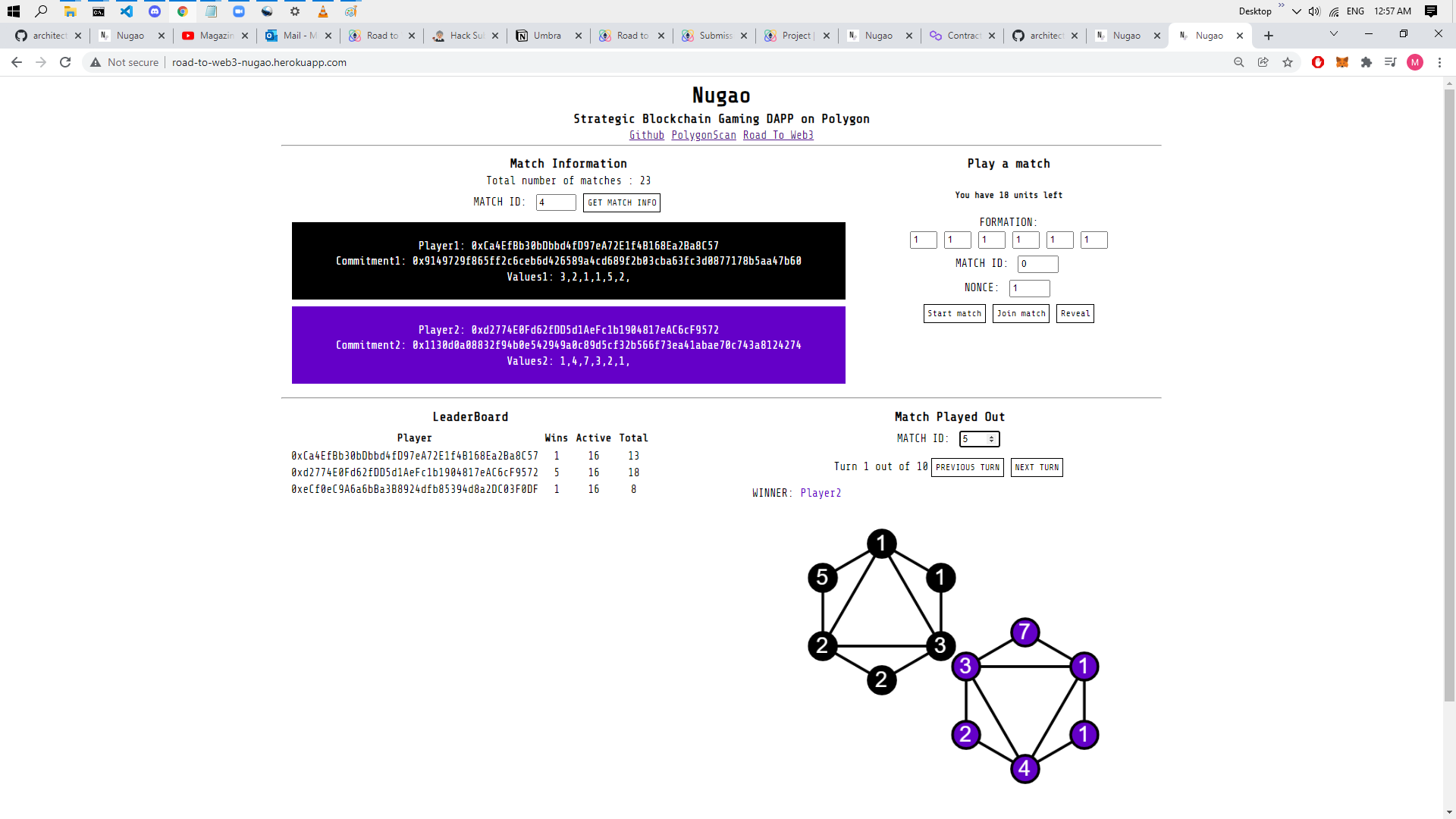The width and height of the screenshot is (1456, 819).
Task: Select NONCE input field
Action: point(1029,288)
